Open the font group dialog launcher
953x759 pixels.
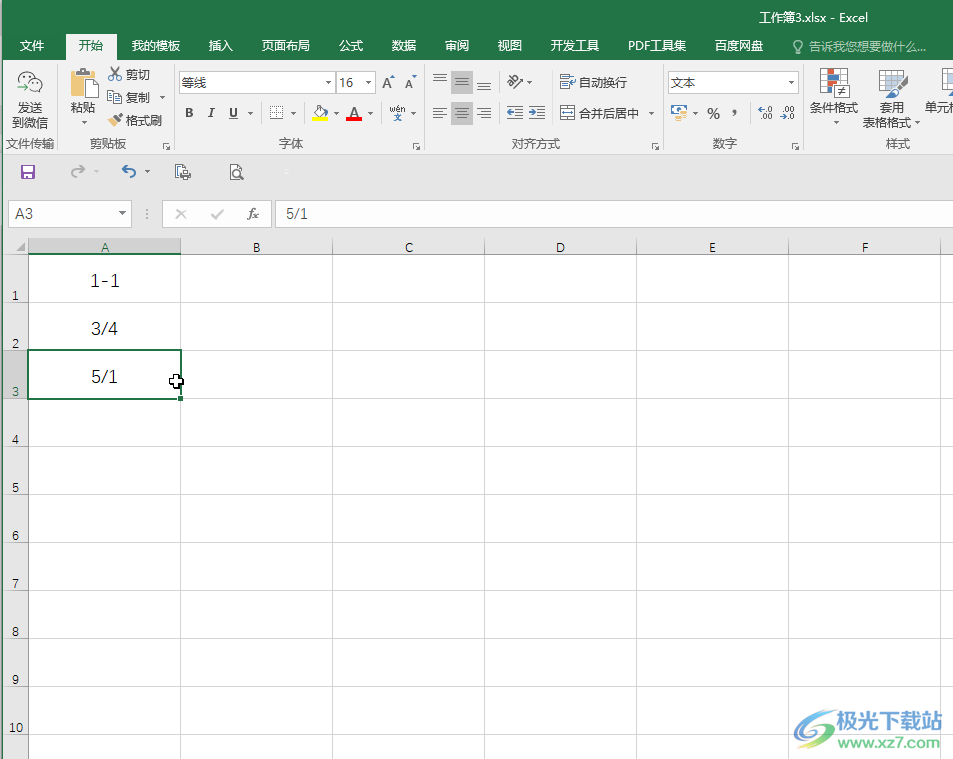point(416,146)
